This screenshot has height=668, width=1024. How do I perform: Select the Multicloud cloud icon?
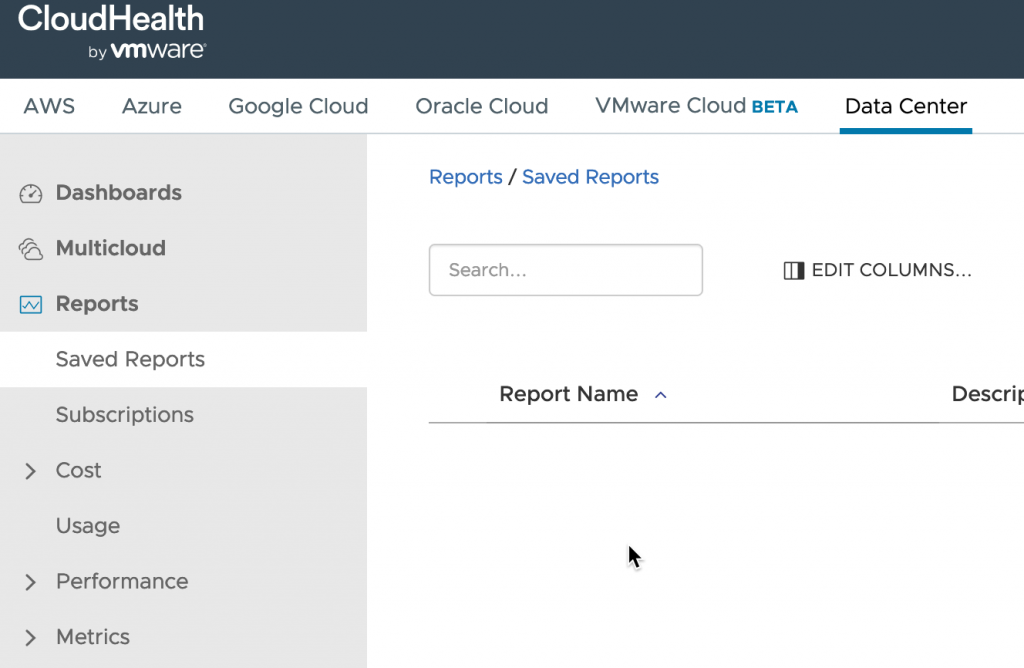click(30, 248)
